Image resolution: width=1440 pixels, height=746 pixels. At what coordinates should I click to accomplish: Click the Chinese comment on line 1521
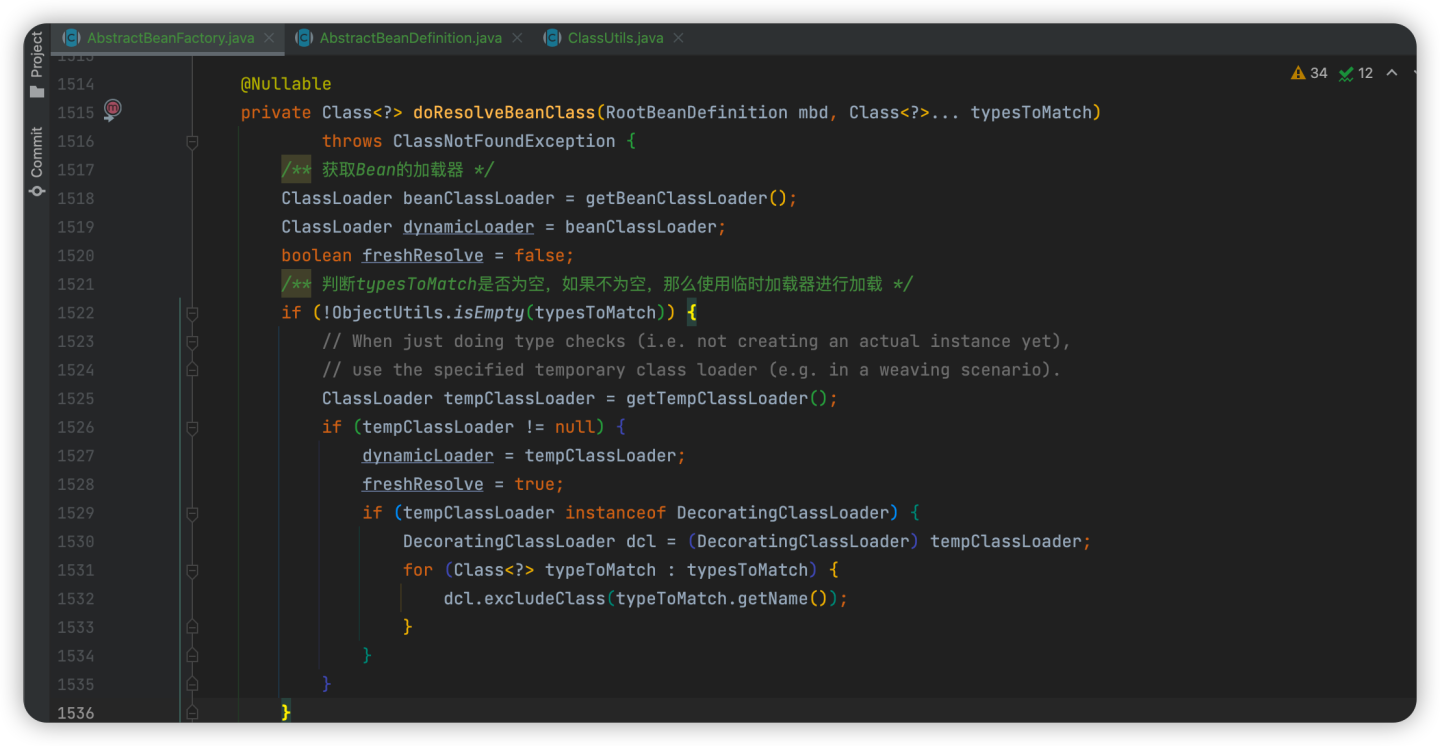pos(596,284)
